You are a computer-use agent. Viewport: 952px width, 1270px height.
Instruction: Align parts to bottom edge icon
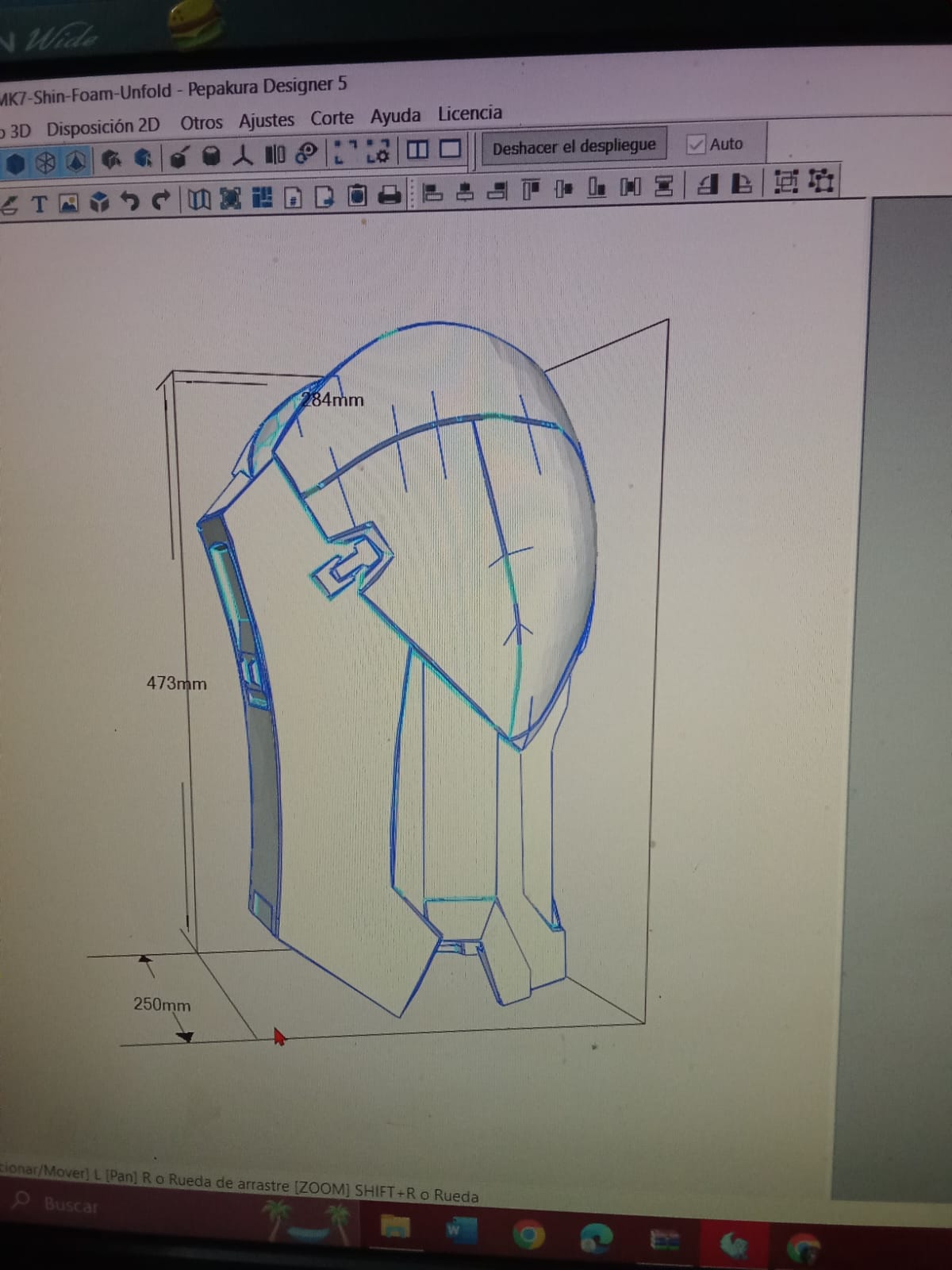597,188
